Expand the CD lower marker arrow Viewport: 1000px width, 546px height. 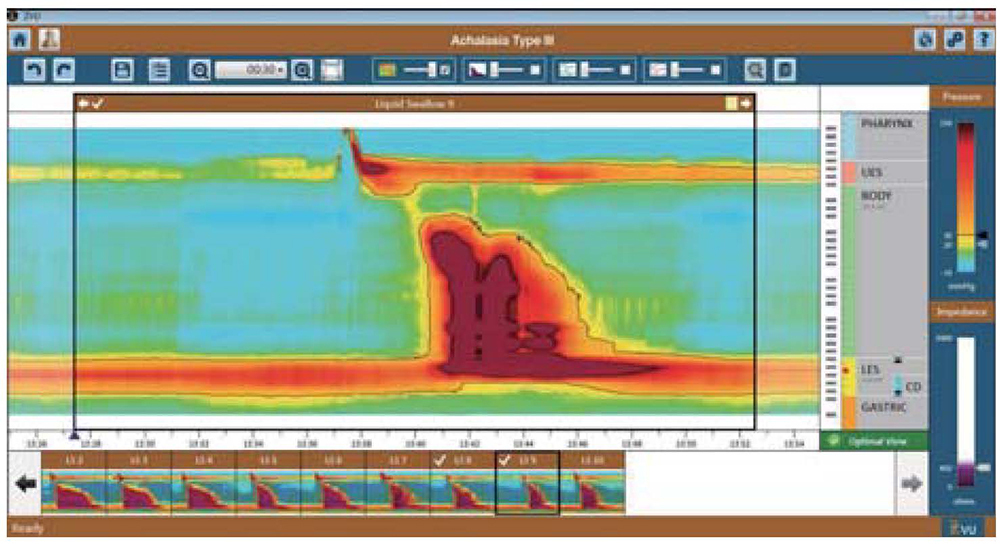click(x=897, y=394)
